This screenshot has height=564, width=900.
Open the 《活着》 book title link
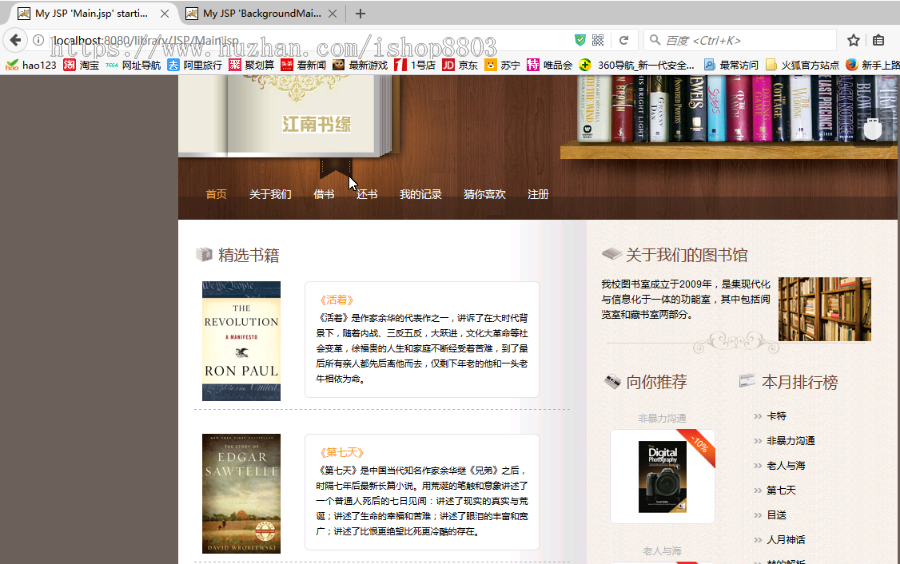tap(336, 299)
